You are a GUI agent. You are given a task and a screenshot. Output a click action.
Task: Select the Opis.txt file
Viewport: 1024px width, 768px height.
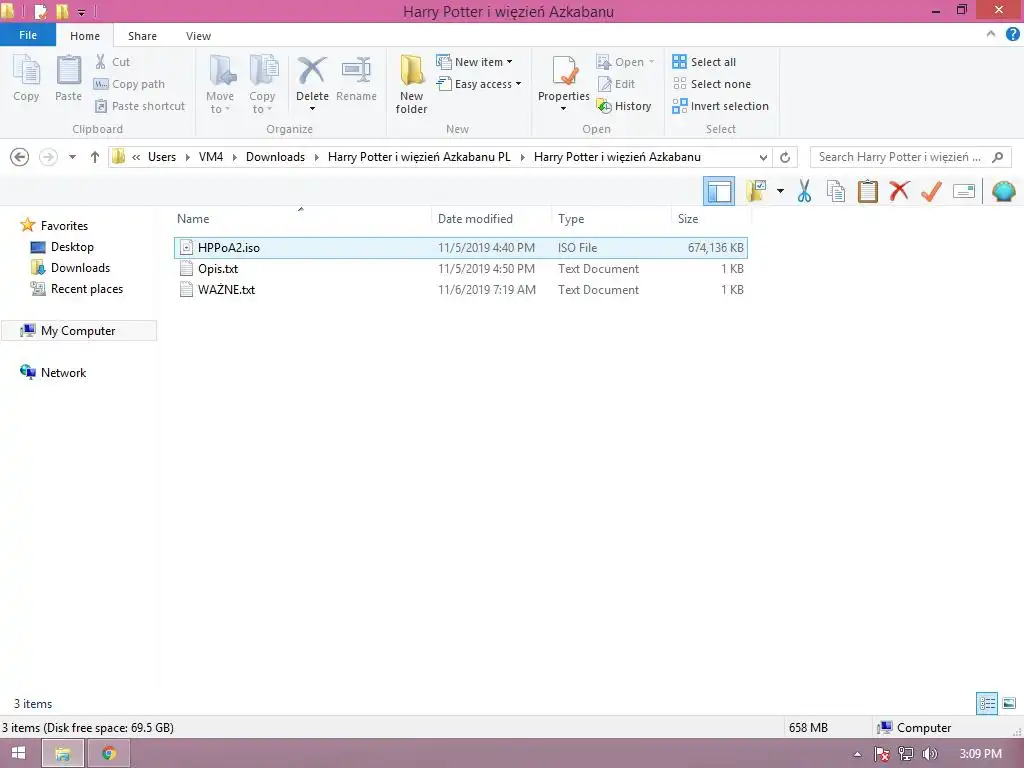[x=461, y=268]
